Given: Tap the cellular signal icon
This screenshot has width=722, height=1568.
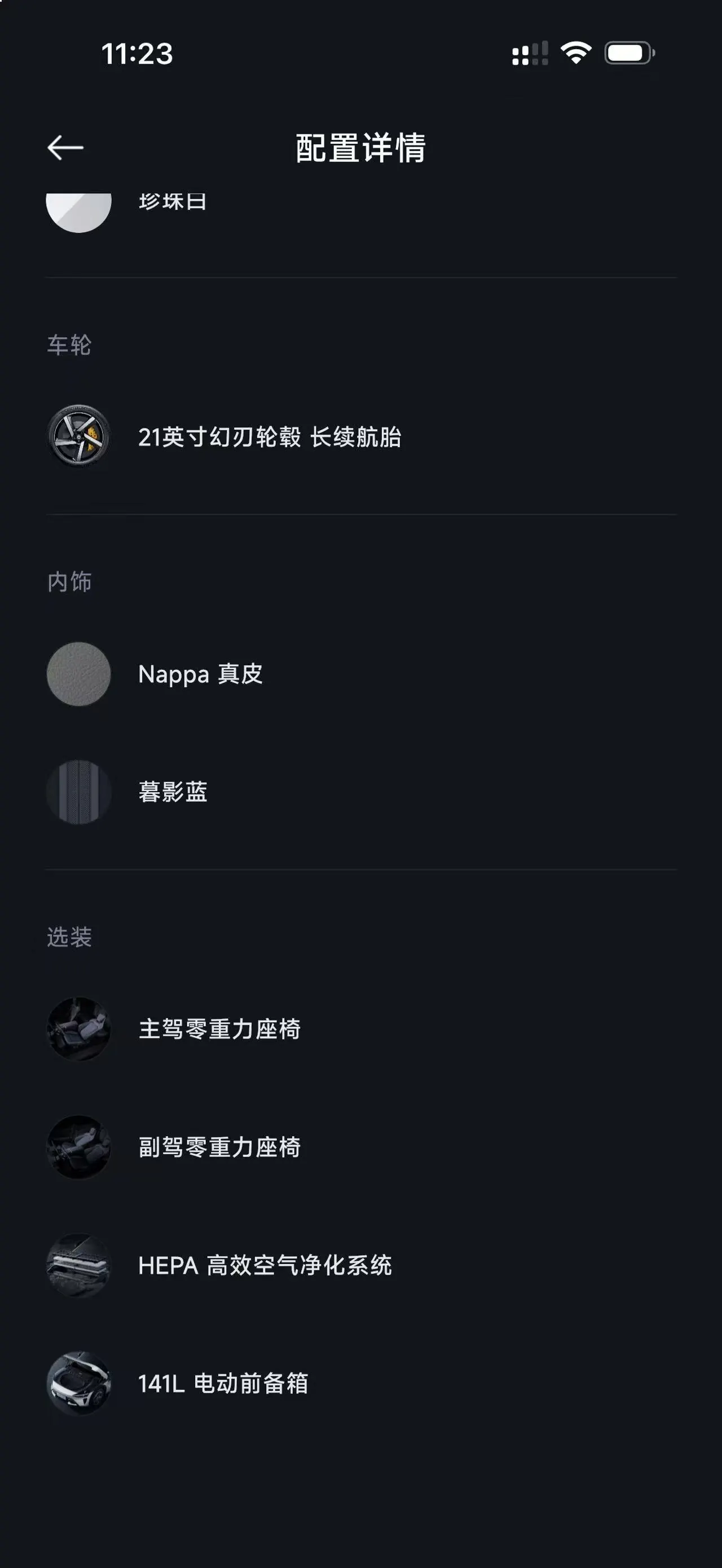Looking at the screenshot, I should pyautogui.click(x=530, y=53).
